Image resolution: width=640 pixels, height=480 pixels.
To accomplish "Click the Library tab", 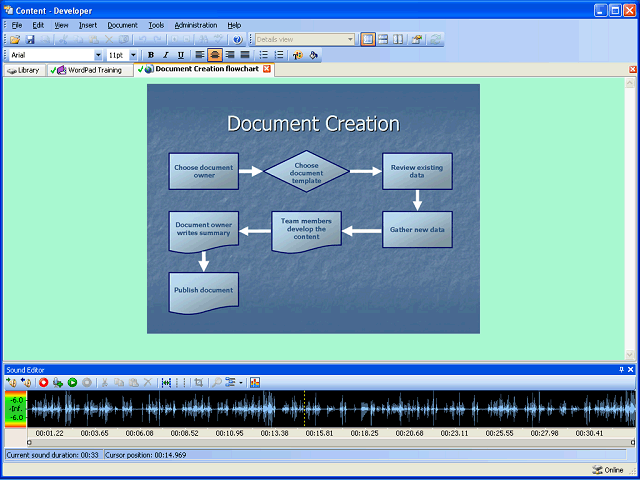I will tap(23, 70).
